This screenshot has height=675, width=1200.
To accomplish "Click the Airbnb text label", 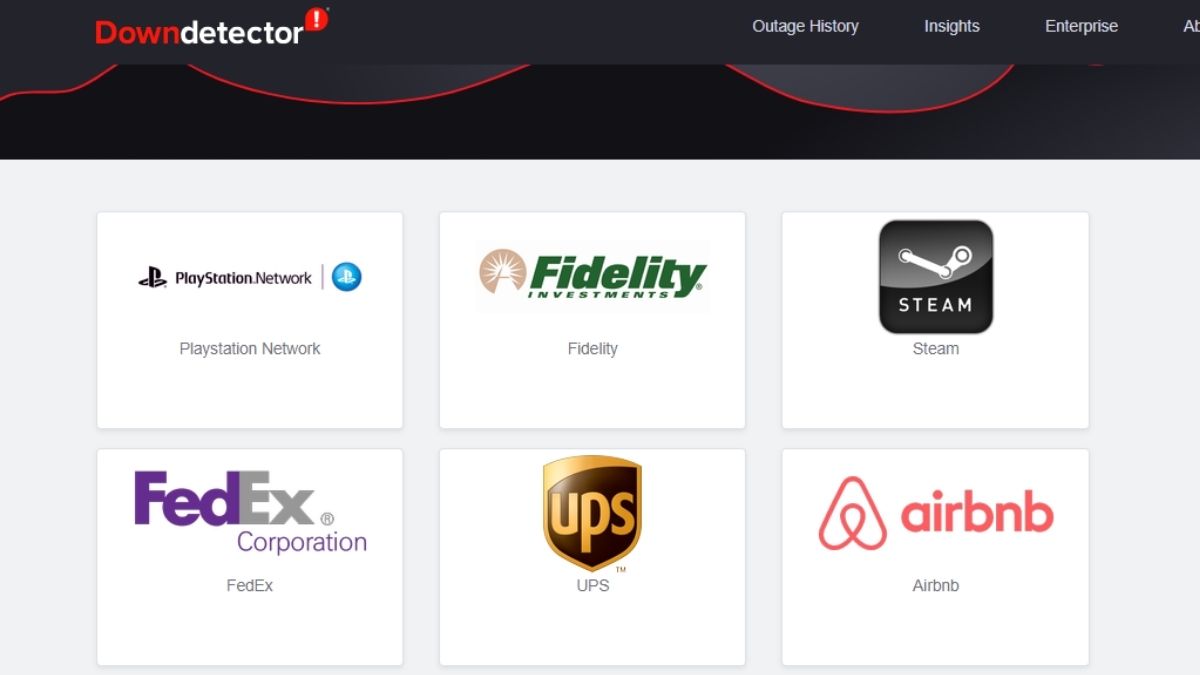I will (935, 586).
